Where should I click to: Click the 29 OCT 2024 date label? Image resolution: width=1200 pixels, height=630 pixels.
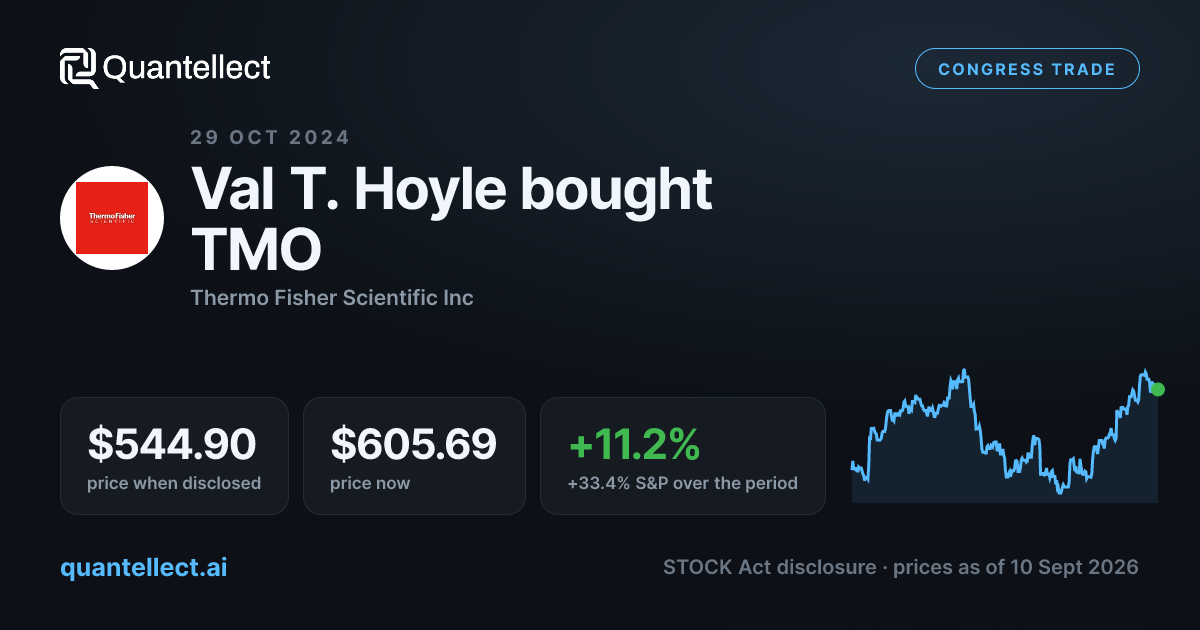pos(270,138)
